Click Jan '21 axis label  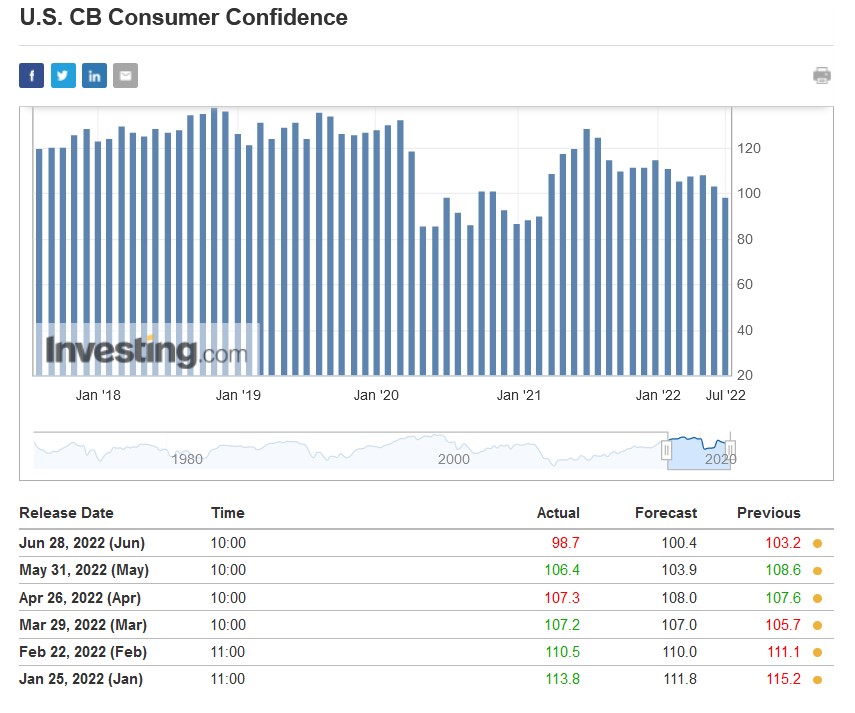tap(519, 395)
